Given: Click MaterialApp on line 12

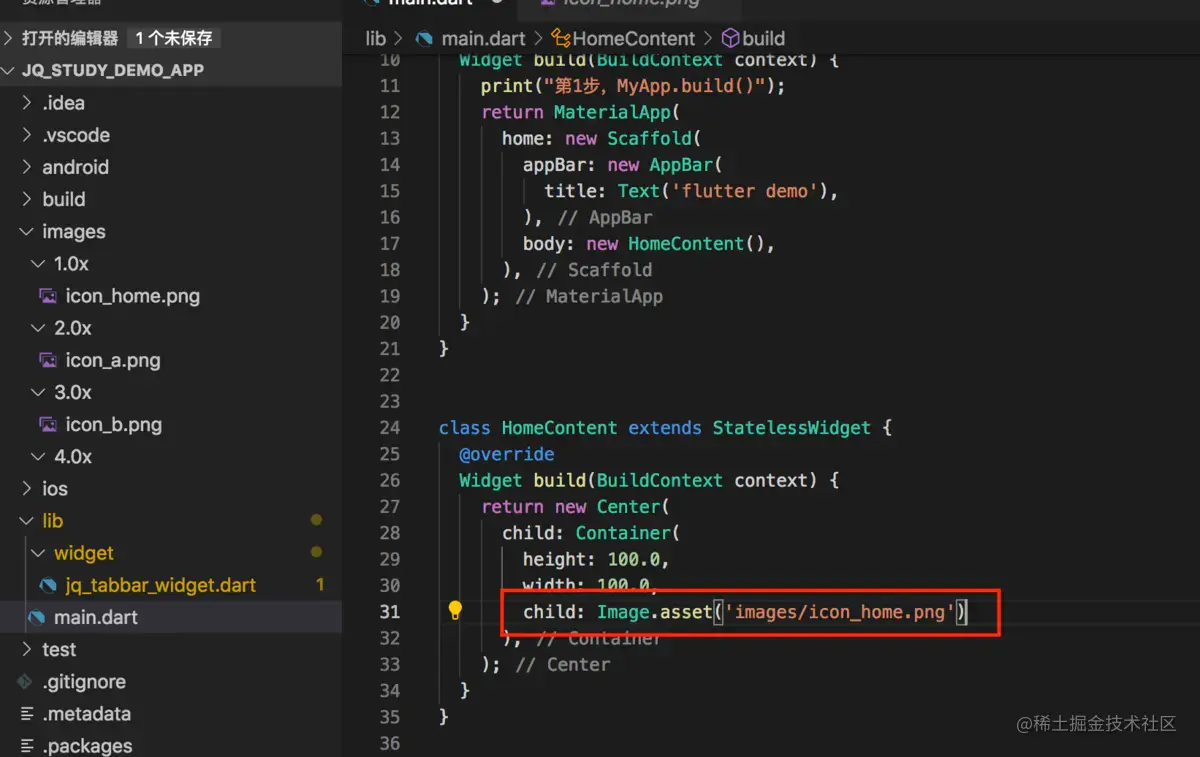Looking at the screenshot, I should [612, 112].
